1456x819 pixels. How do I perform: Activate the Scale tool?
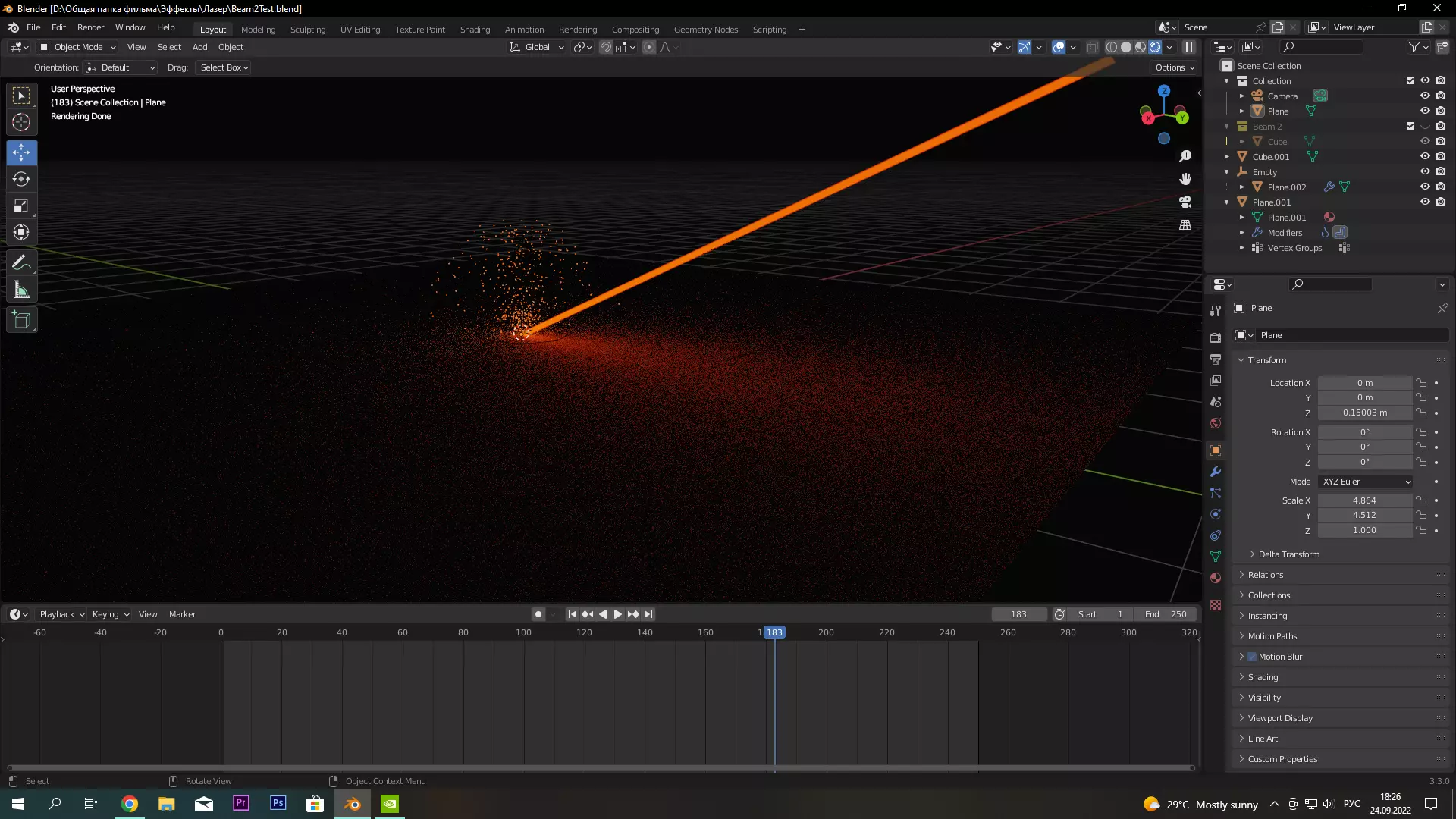point(21,206)
